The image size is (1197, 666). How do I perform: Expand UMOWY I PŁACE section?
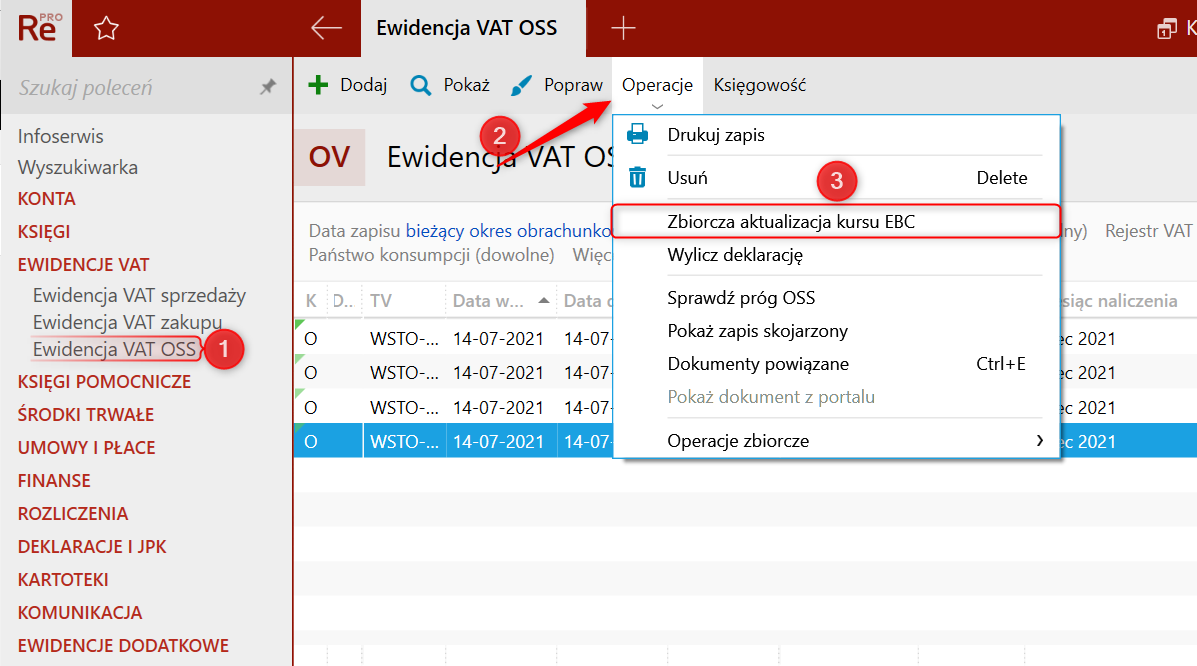pyautogui.click(x=86, y=448)
